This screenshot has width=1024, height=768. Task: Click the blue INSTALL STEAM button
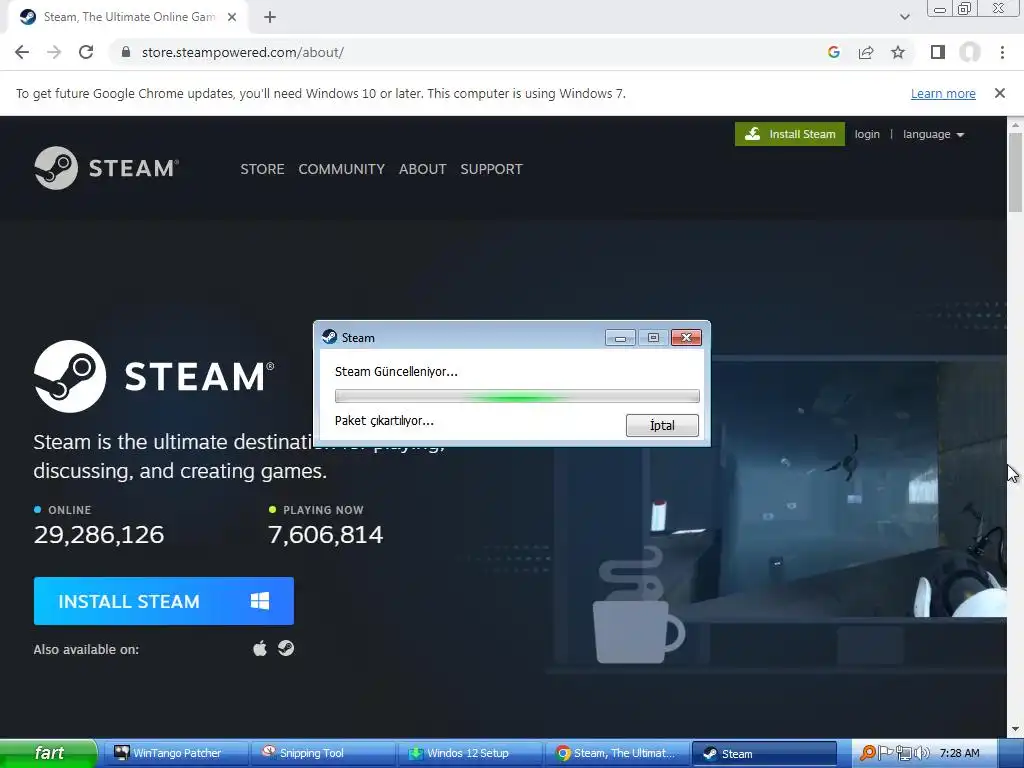pos(164,601)
